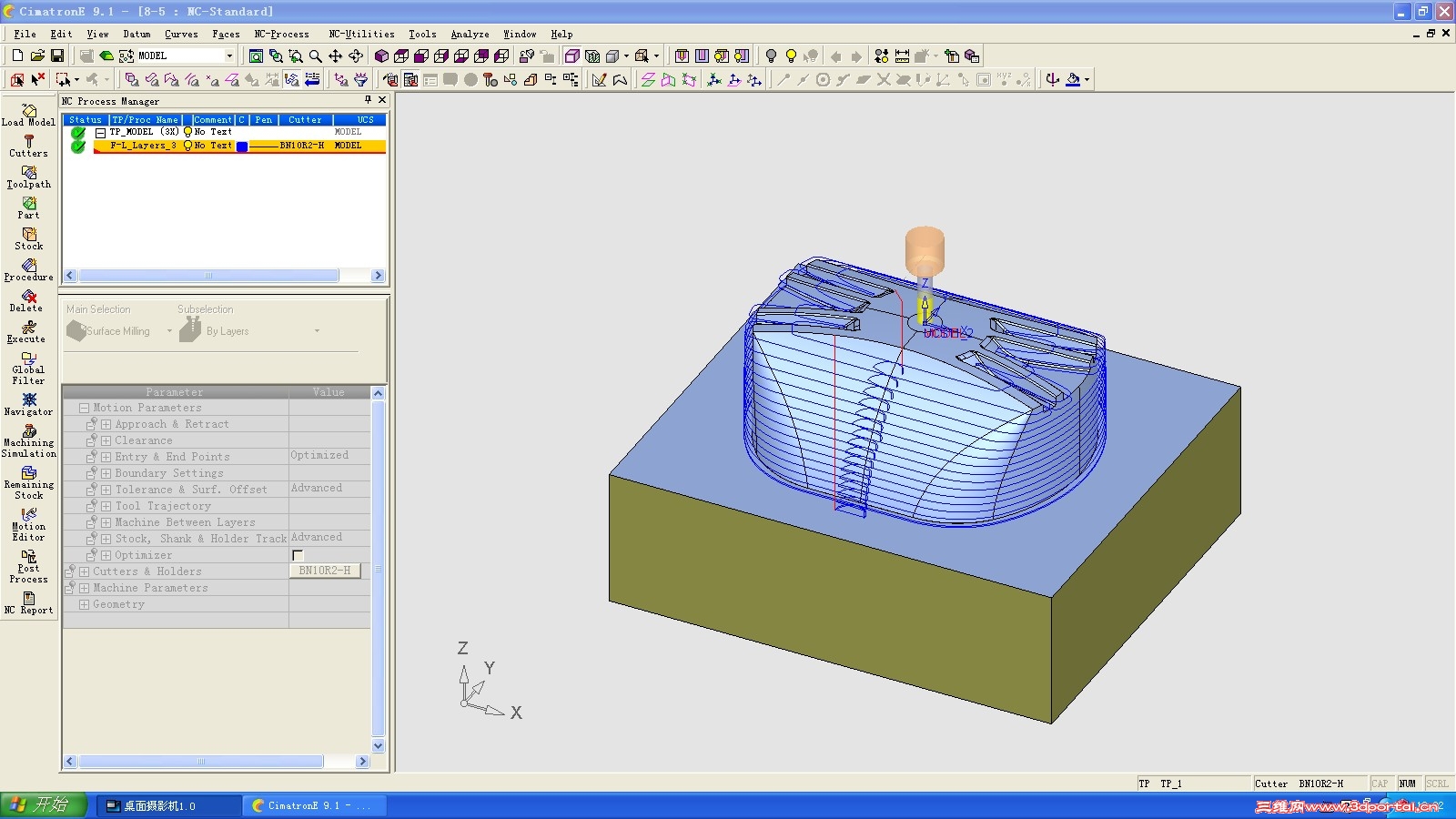Open the Cutters tool in sidebar
Screen dimensions: 1456x819
point(28,146)
